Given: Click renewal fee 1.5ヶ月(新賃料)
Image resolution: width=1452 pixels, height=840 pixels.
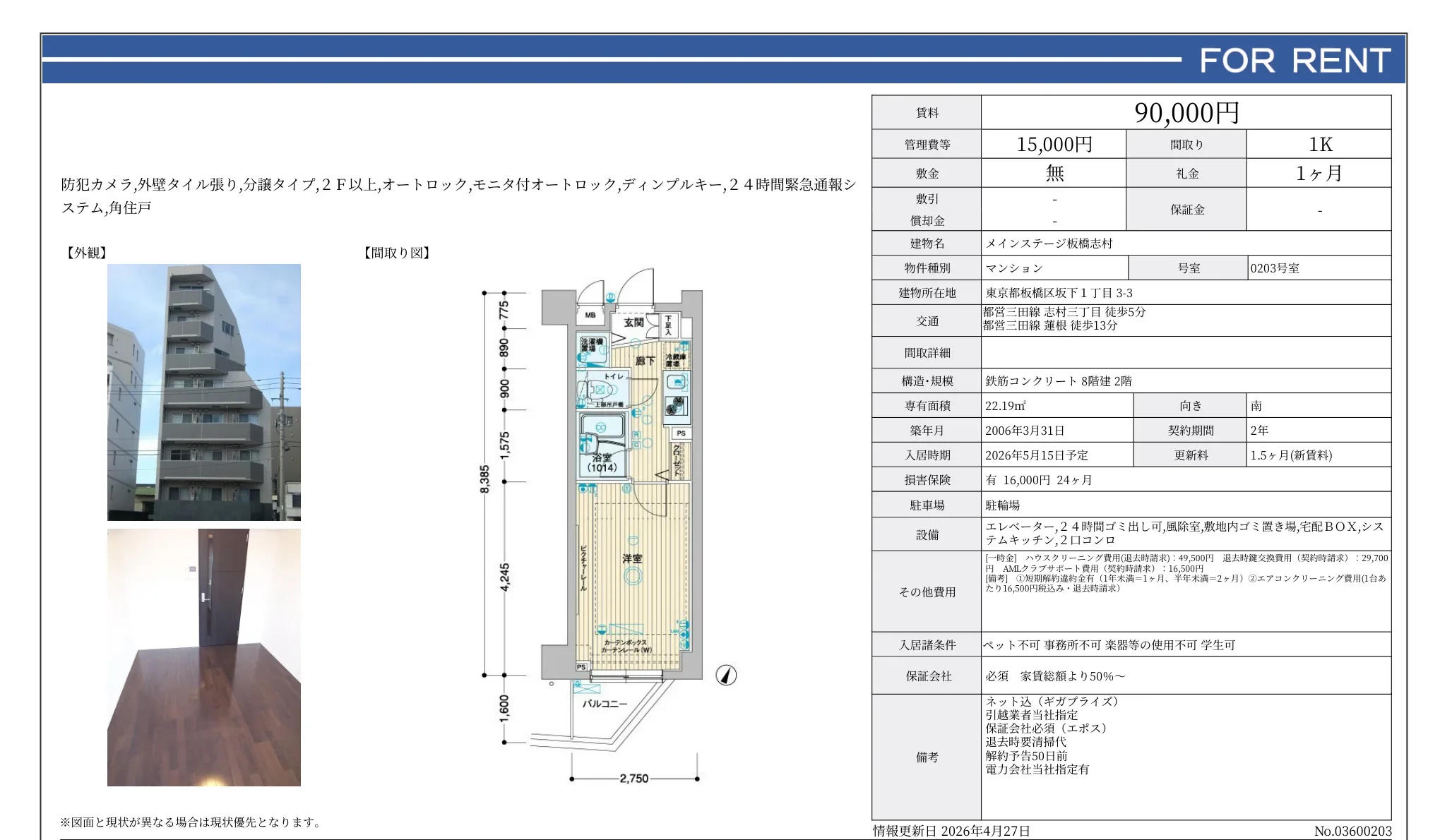Looking at the screenshot, I should (x=1291, y=455).
